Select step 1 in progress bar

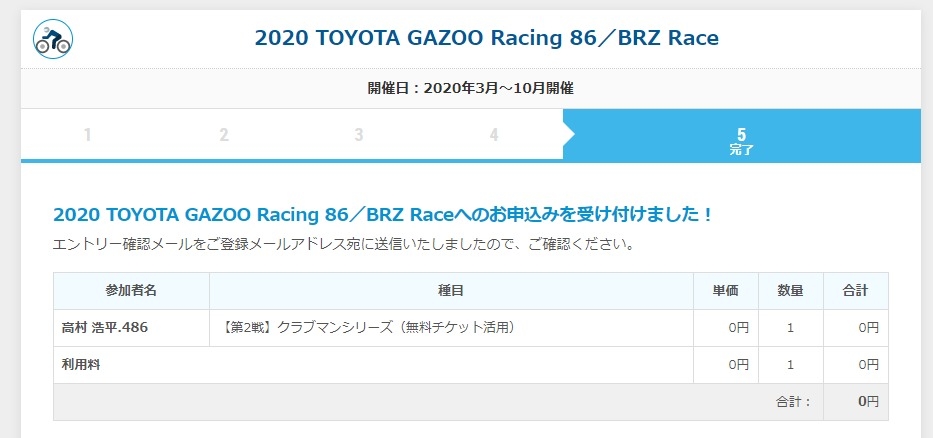point(88,135)
